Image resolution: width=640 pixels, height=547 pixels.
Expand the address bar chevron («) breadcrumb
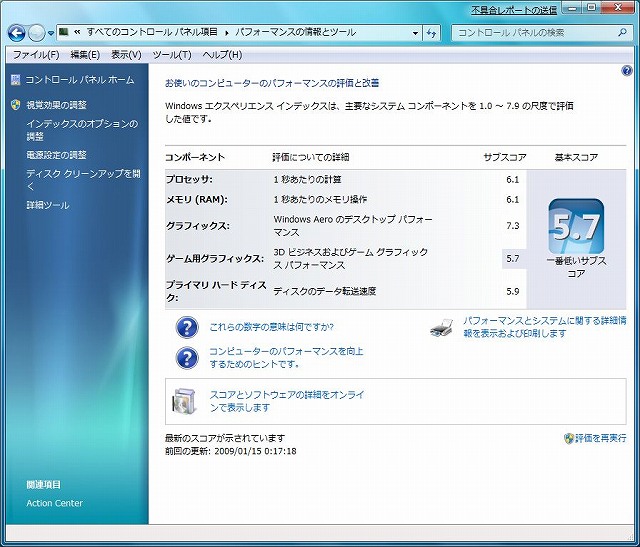click(77, 32)
